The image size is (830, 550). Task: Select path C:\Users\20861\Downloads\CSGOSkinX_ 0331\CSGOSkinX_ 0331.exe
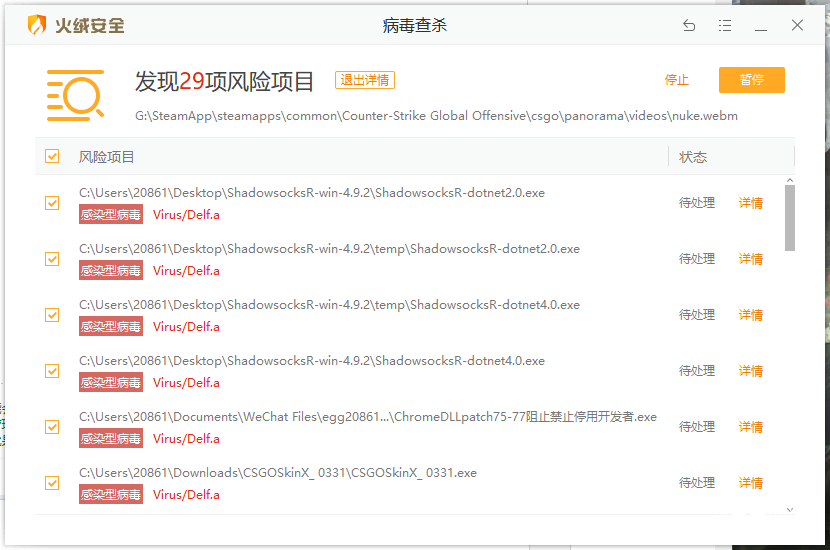click(278, 473)
